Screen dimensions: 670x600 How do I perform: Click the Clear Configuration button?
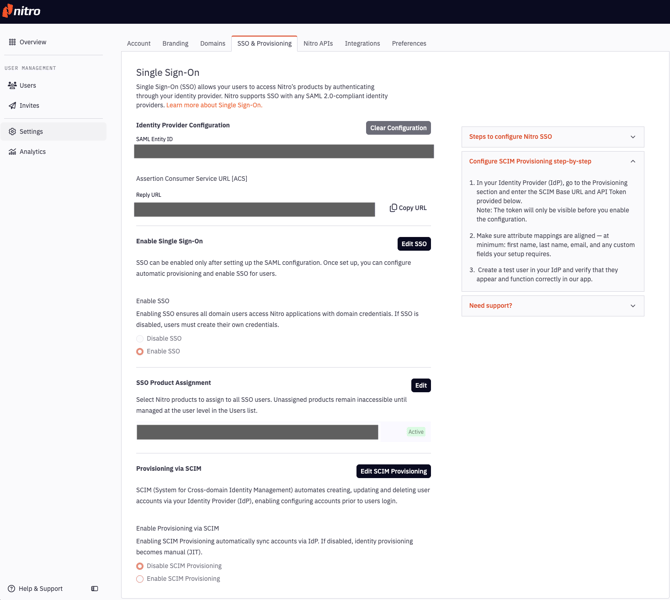point(398,128)
